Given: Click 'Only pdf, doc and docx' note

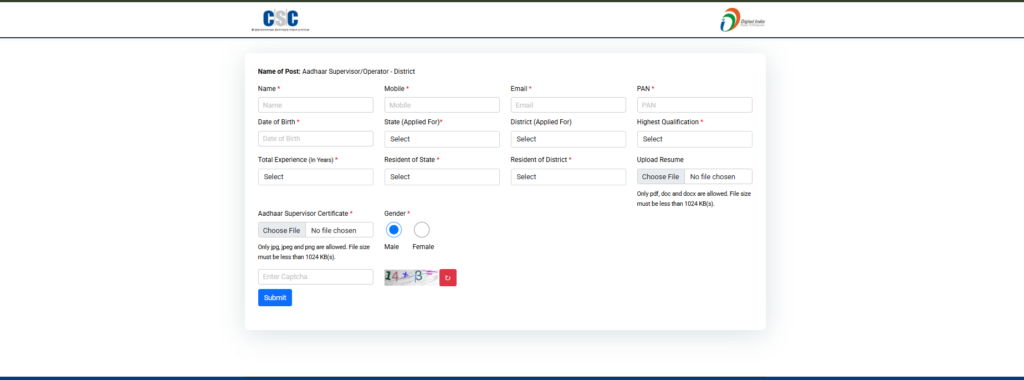Looking at the screenshot, I should [694, 198].
